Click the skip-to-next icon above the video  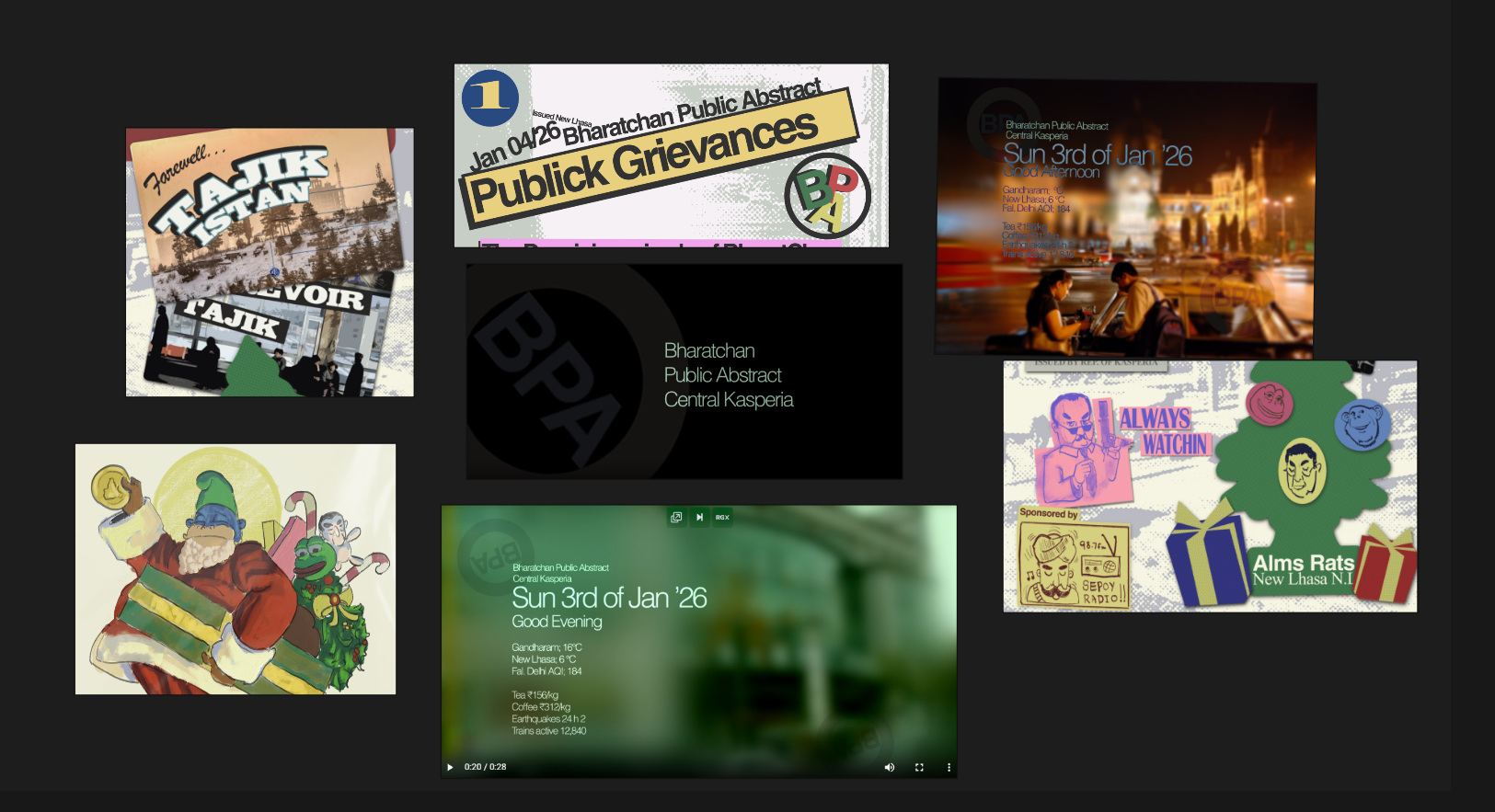tap(699, 517)
